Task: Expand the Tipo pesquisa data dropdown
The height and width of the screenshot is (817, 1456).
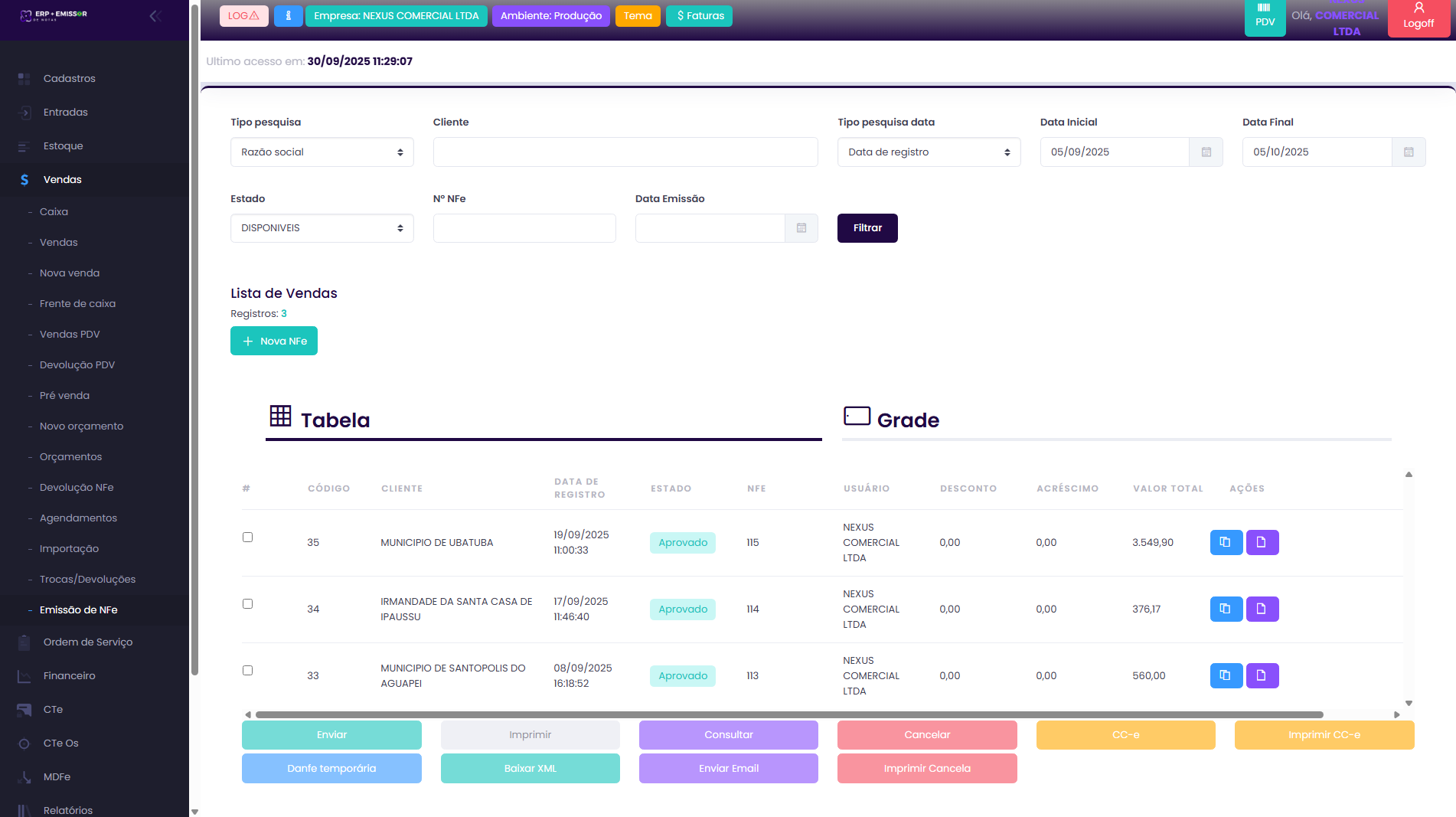Action: [928, 152]
